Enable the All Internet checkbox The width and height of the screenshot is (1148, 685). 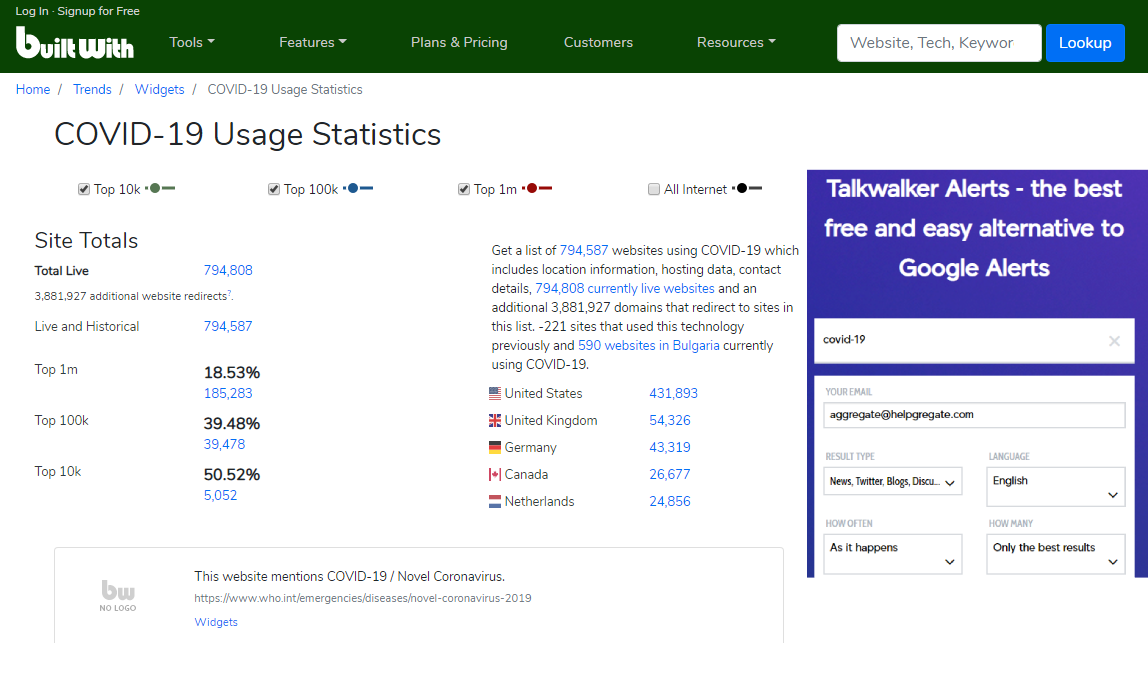[654, 189]
